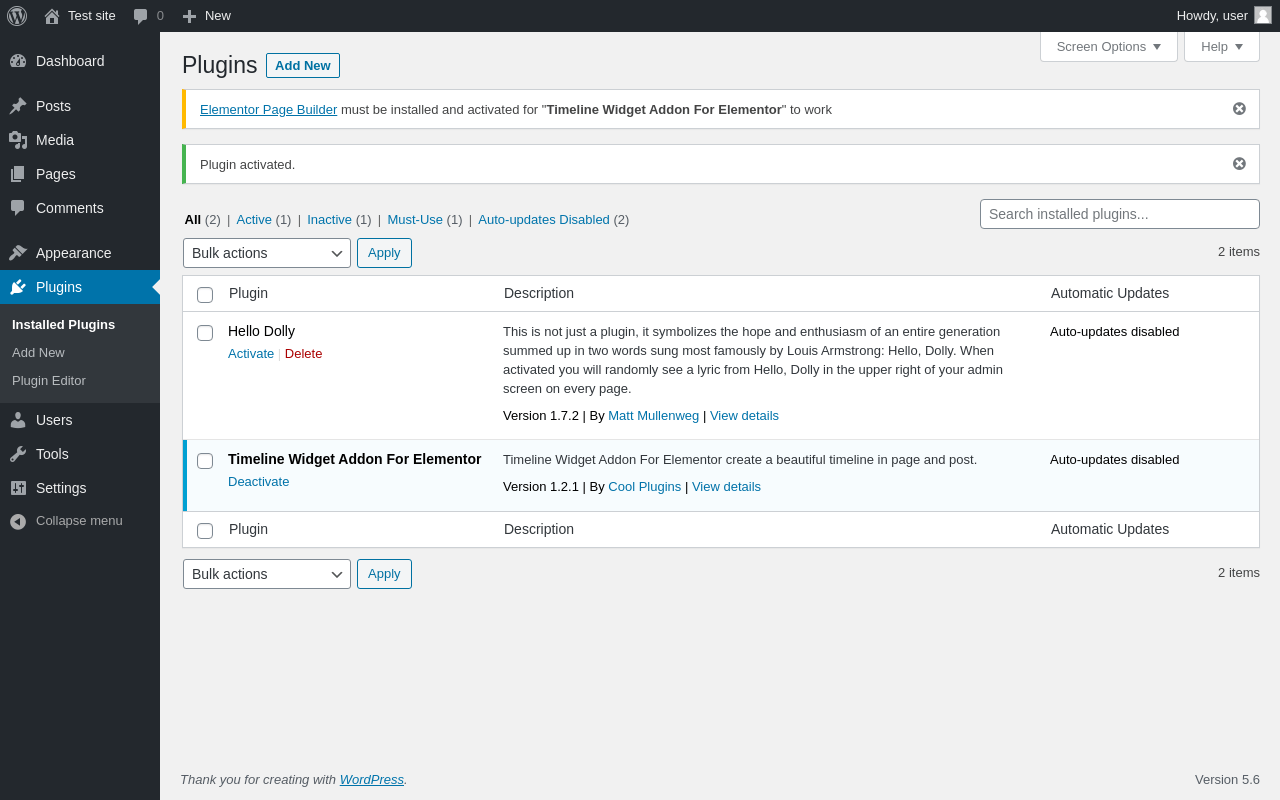1280x800 pixels.
Task: Click the Dashboard gauge icon
Action: (18, 61)
